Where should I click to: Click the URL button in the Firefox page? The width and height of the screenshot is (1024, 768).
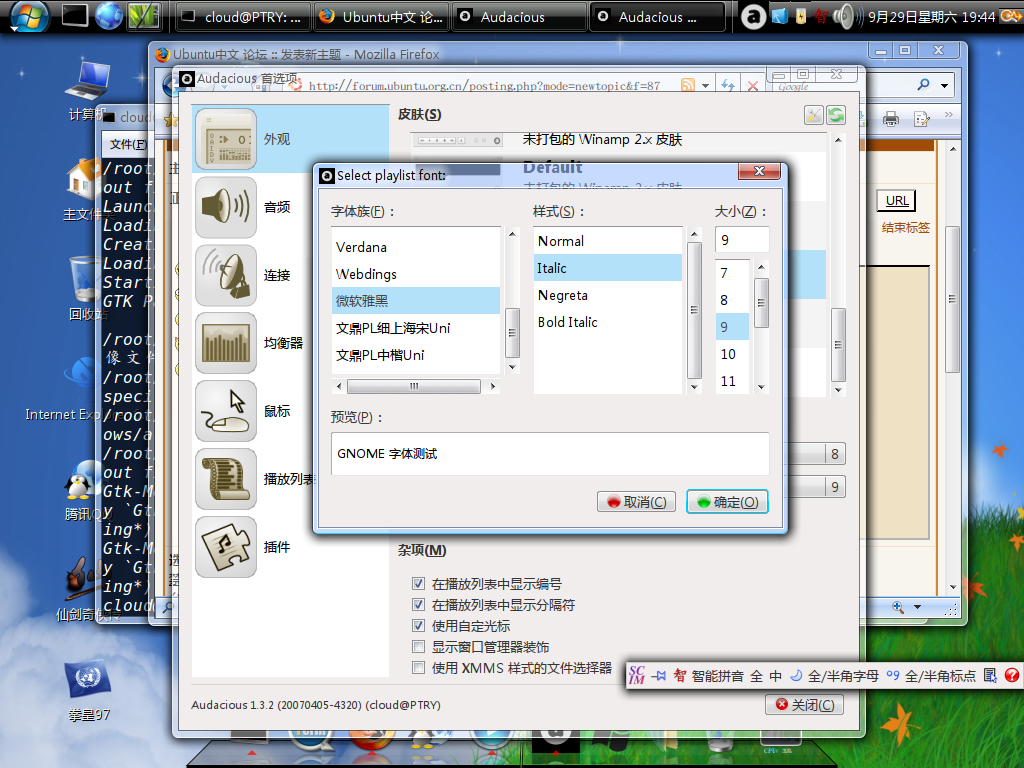896,200
